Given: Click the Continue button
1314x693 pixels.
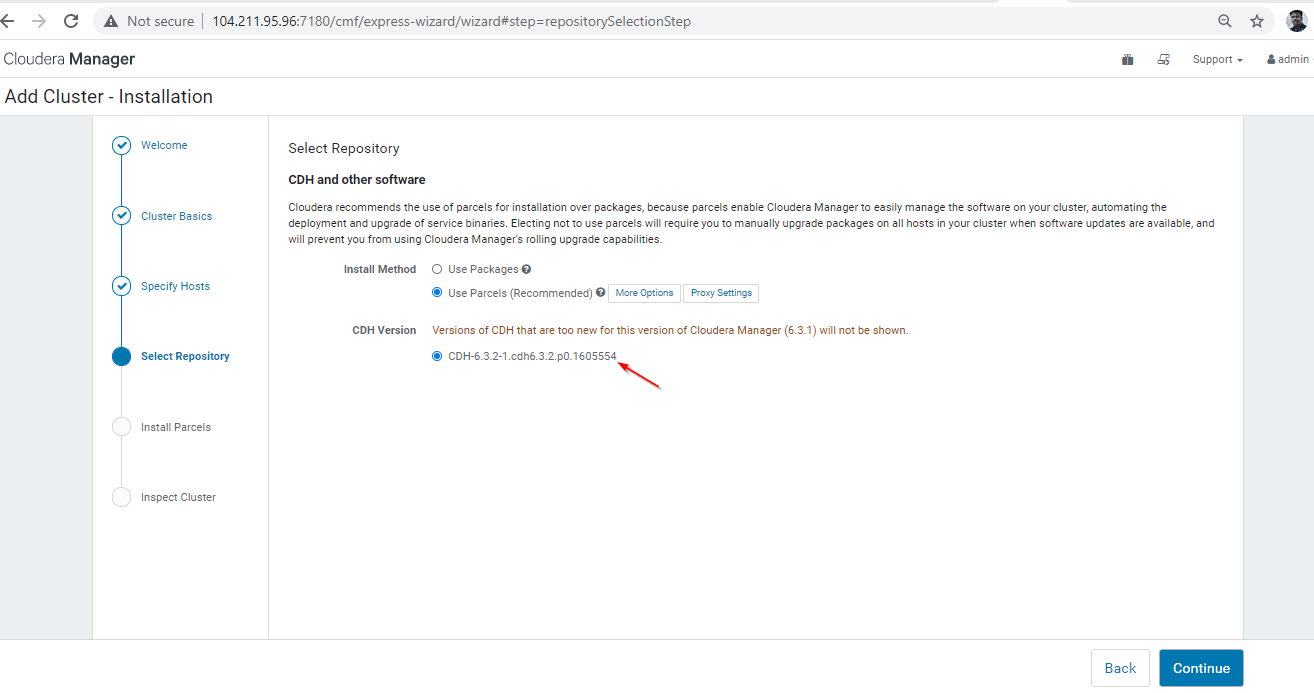Looking at the screenshot, I should [1201, 668].
